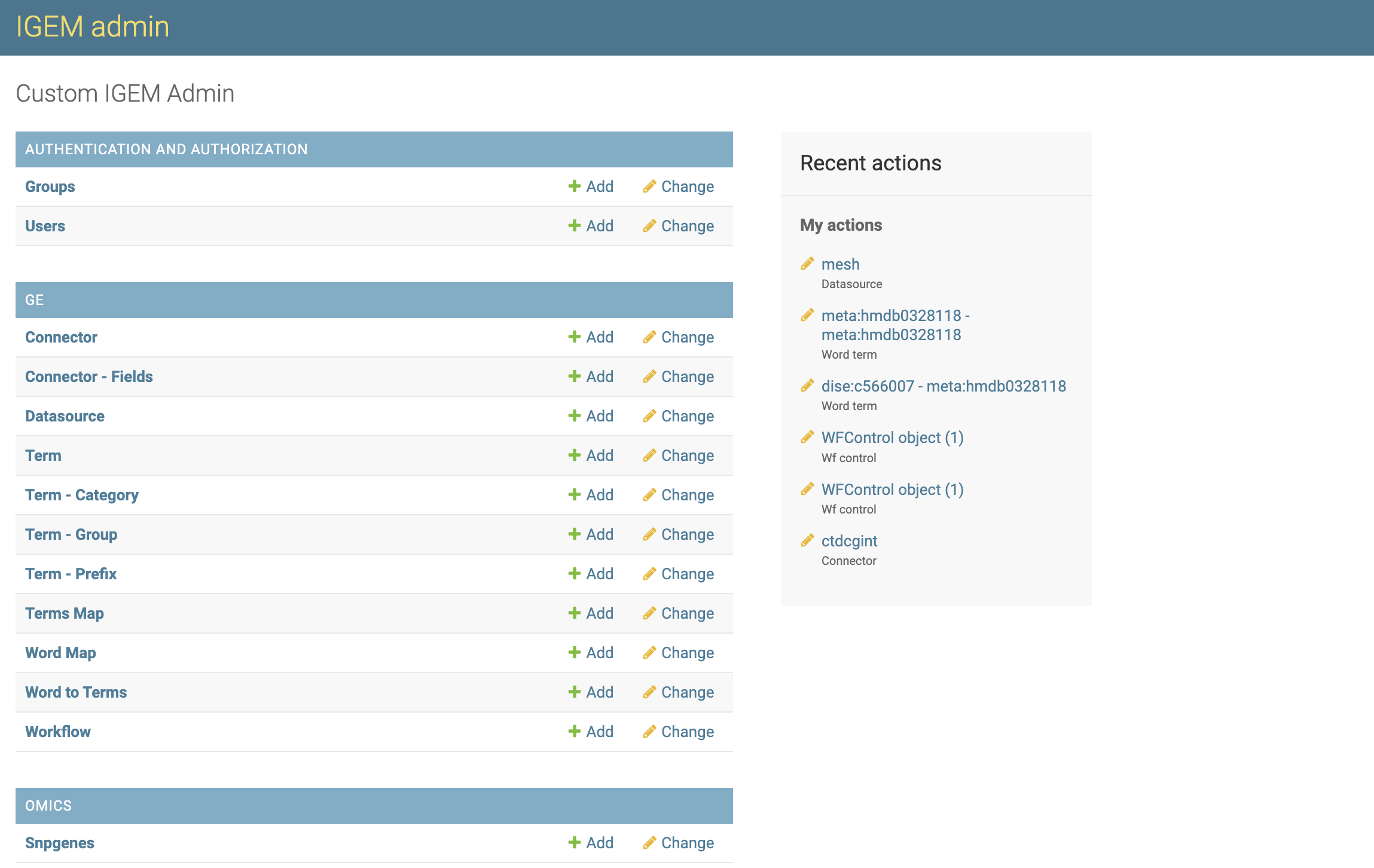The height and width of the screenshot is (868, 1374).
Task: Click the plus icon in the Datasource row
Action: (x=575, y=416)
